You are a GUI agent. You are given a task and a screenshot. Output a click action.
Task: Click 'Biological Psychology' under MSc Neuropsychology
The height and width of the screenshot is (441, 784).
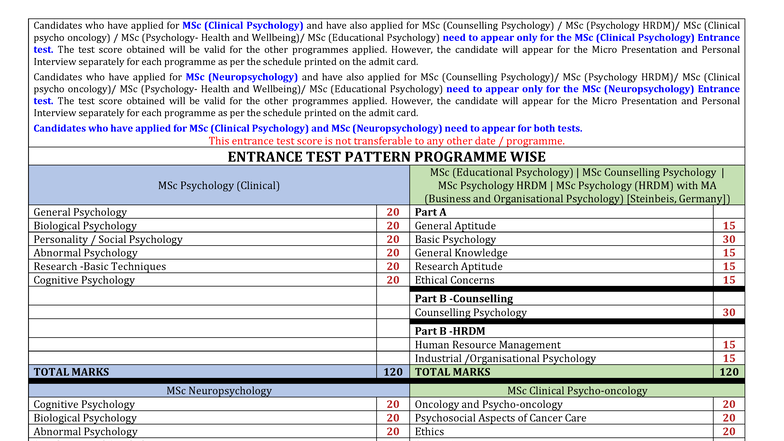85,418
